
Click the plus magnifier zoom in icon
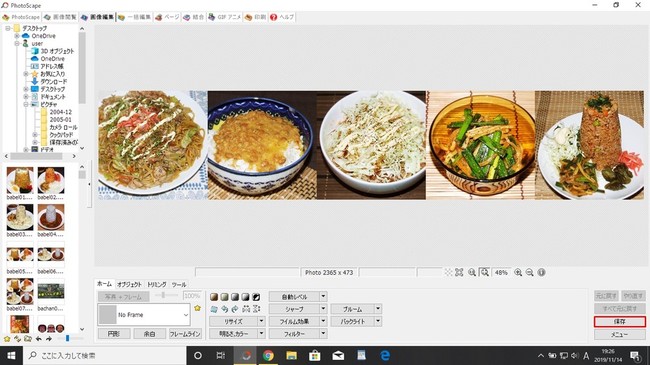click(518, 273)
